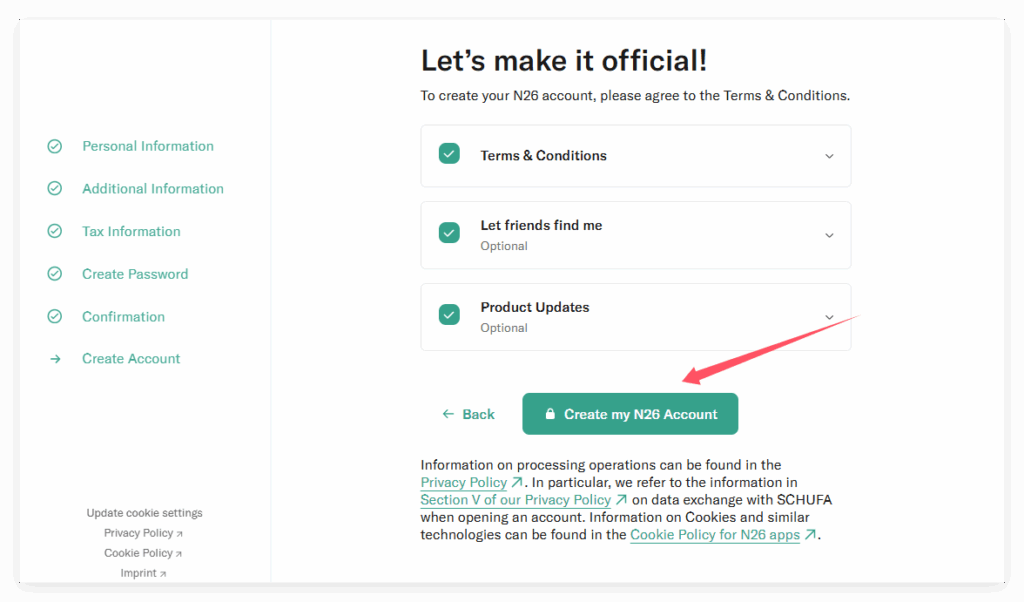Disable the Product Updates checkbox
Image resolution: width=1024 pixels, height=602 pixels.
(449, 314)
